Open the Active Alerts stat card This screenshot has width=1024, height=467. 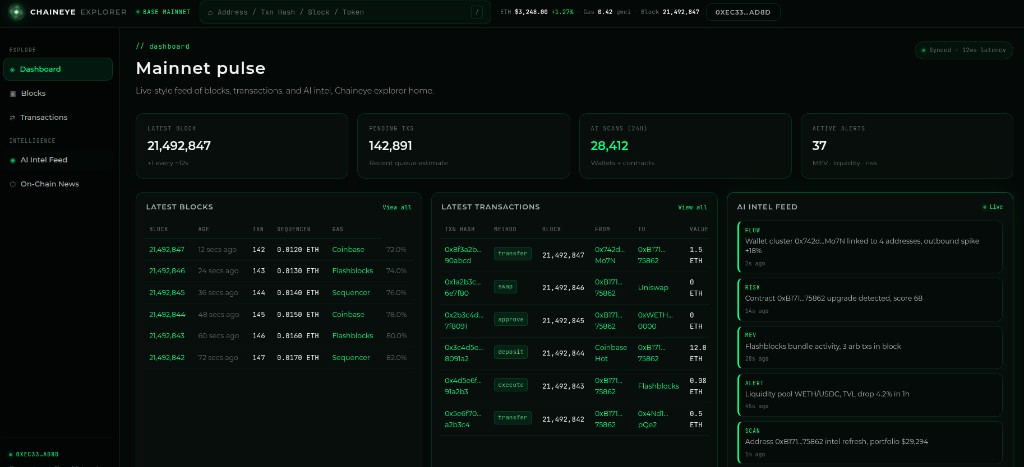coord(907,146)
